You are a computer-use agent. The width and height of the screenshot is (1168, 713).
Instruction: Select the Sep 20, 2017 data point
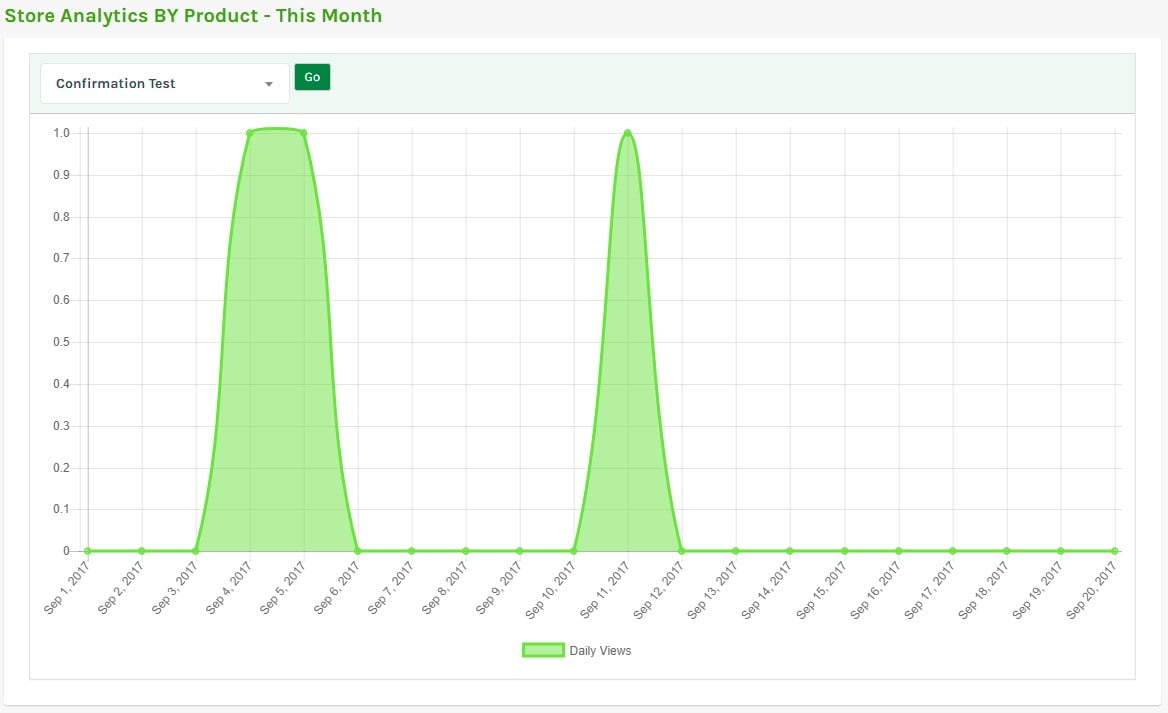pos(1114,551)
